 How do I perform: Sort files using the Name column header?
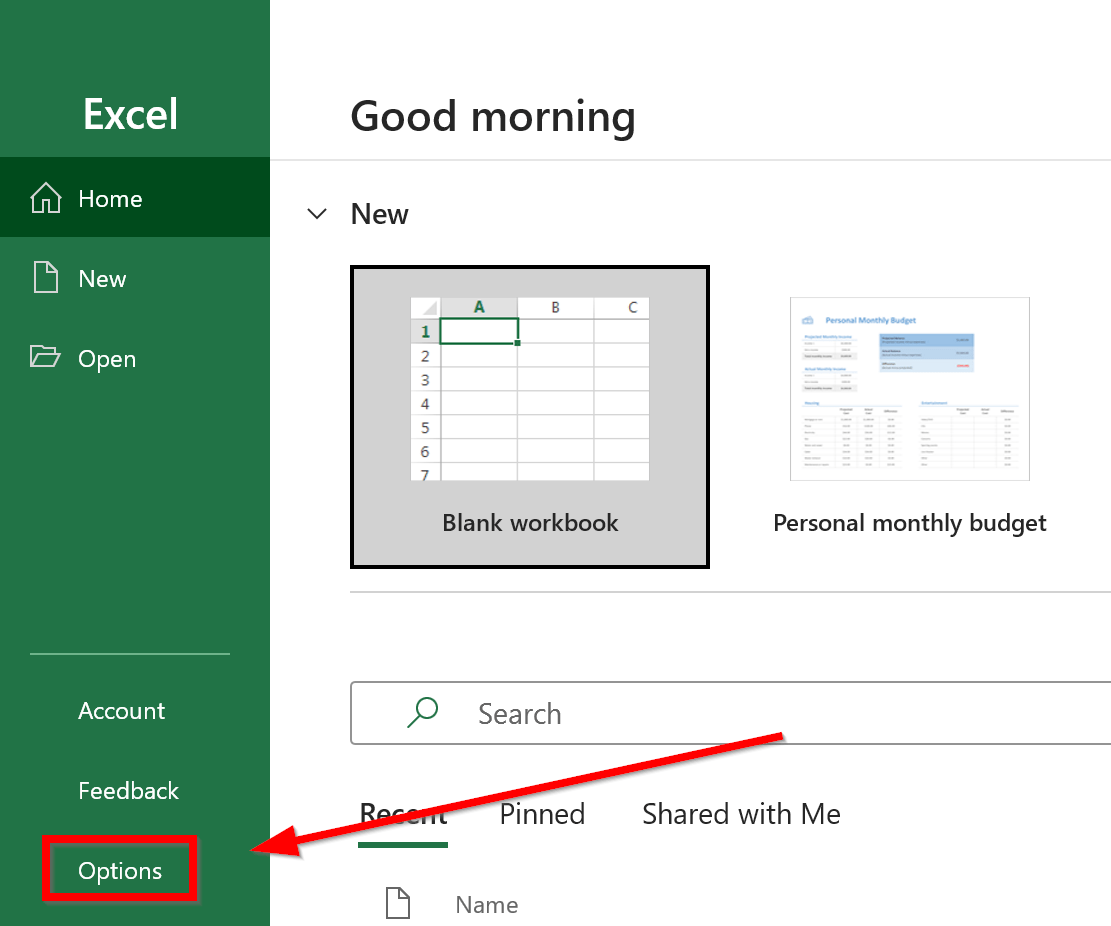pos(486,904)
